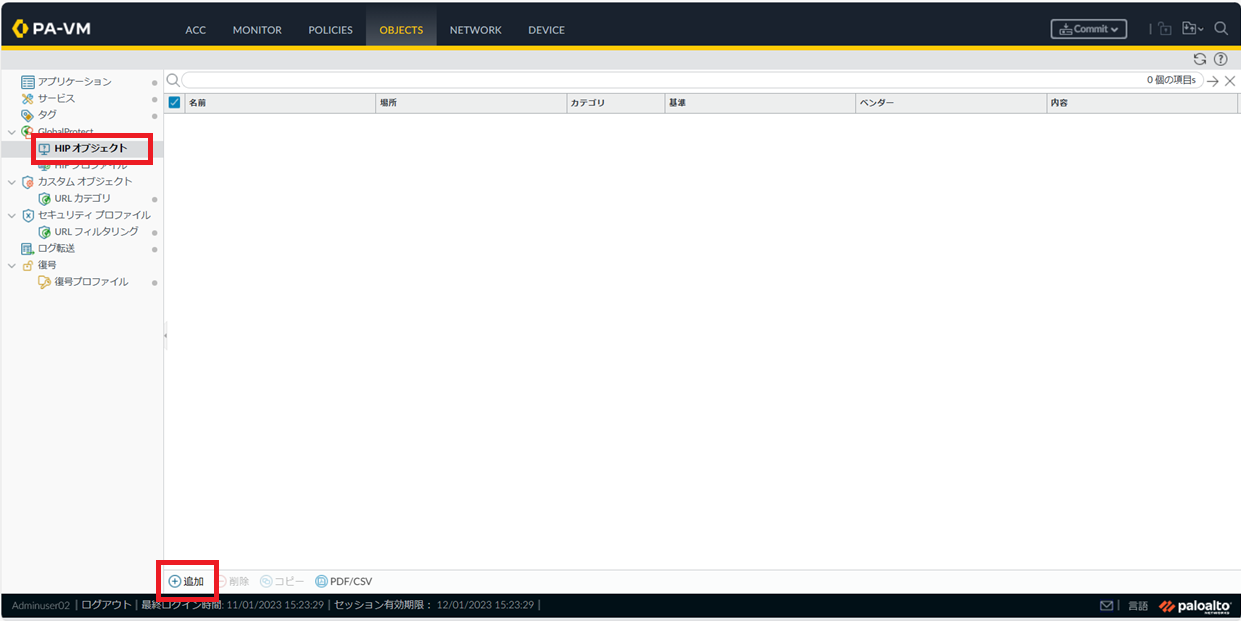Screen dimensions: 1241x621
Task: Open the Commit dropdown button
Action: [x=1089, y=29]
